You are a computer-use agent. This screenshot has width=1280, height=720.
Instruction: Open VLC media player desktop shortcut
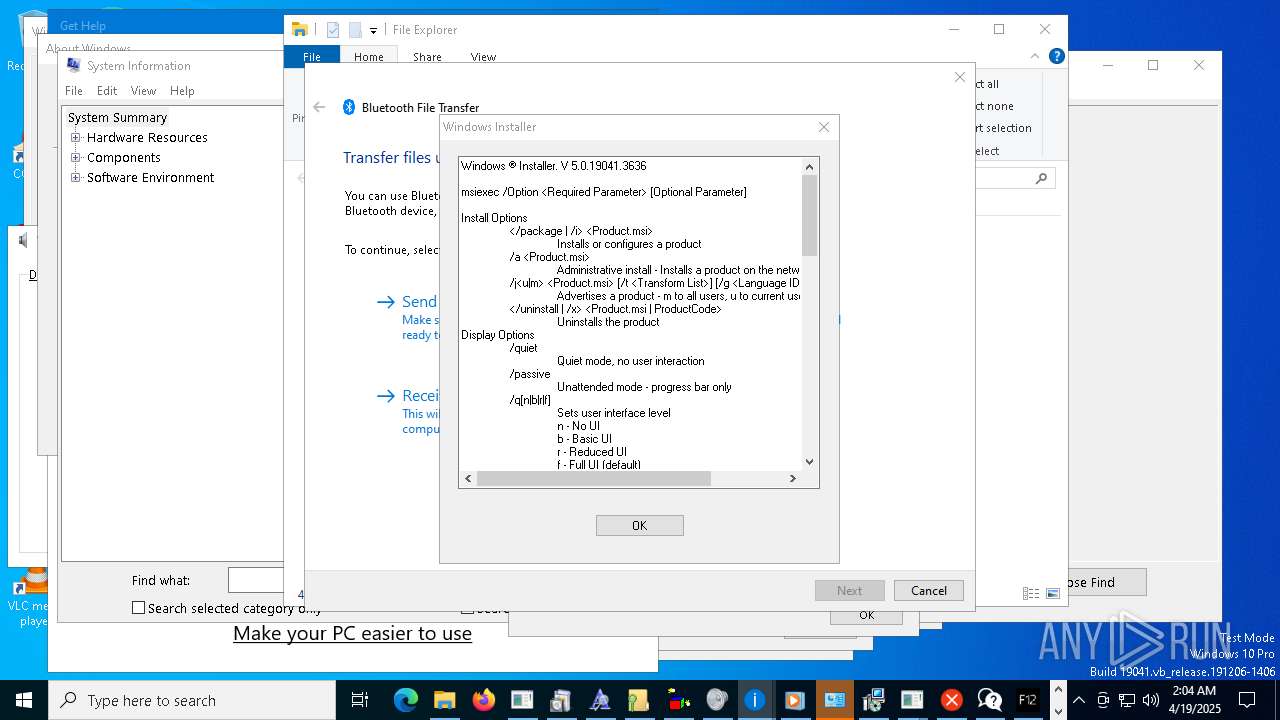click(32, 598)
